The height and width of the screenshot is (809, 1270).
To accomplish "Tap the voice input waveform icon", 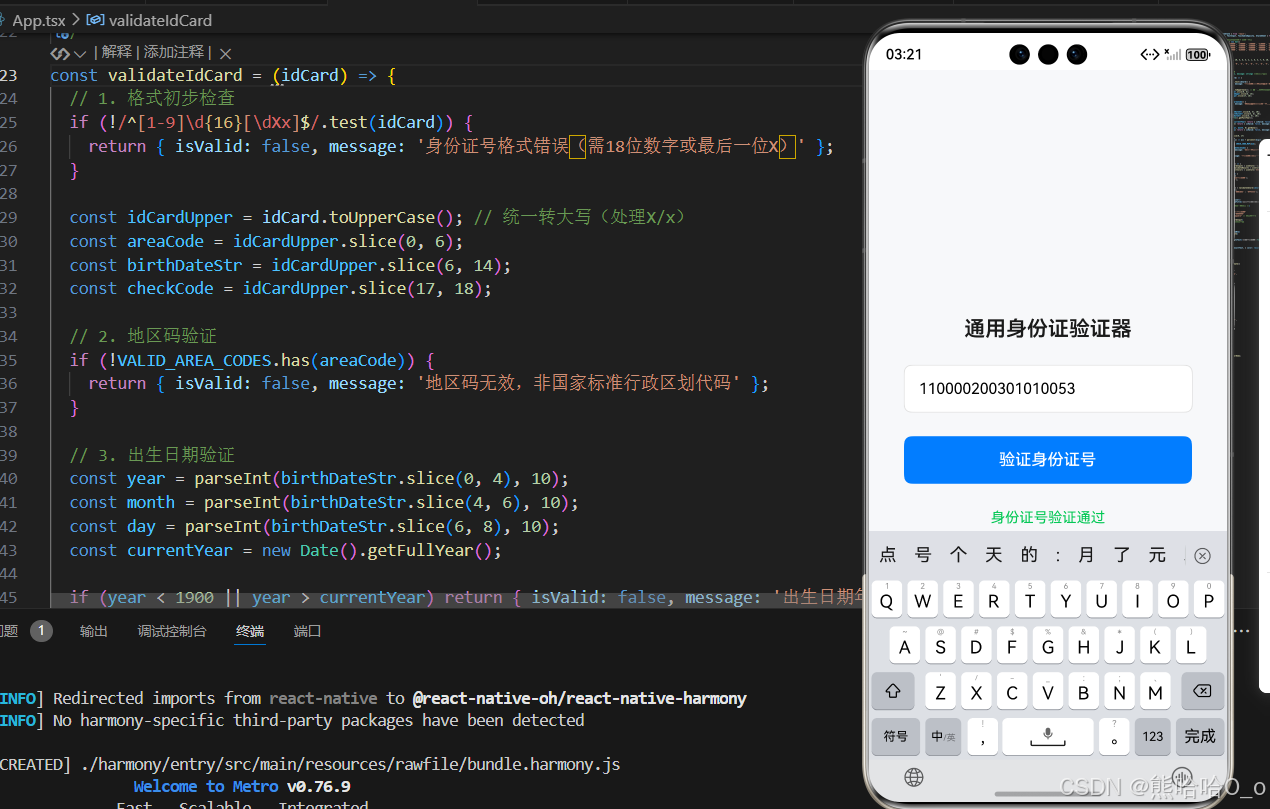I will click(1182, 777).
